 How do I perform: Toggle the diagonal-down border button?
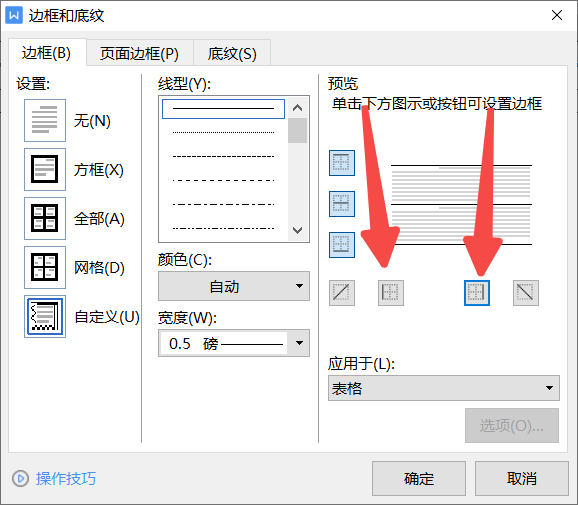526,293
